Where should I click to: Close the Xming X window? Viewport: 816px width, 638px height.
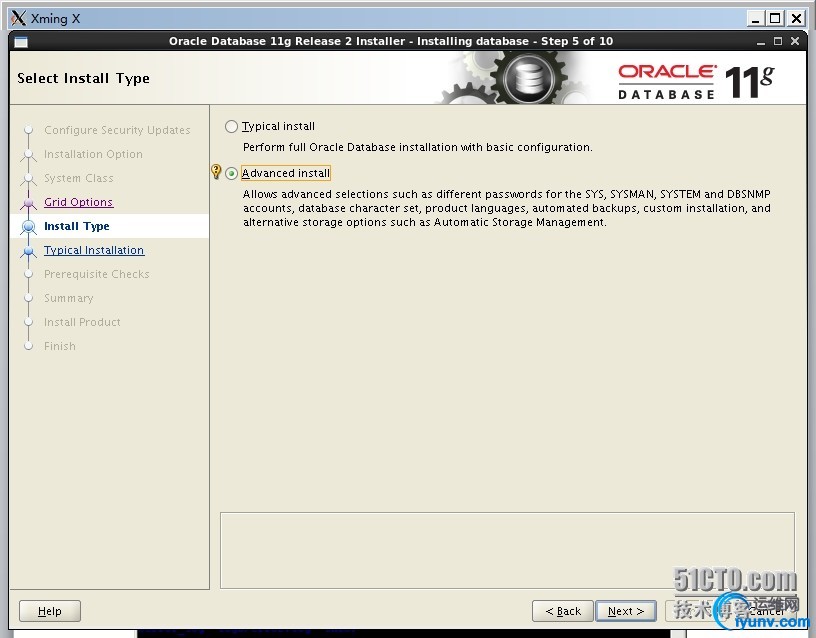click(x=796, y=19)
